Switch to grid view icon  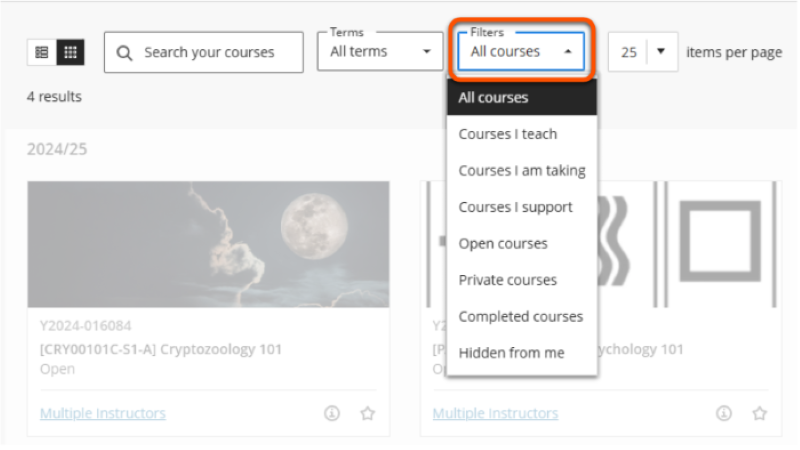coord(70,52)
